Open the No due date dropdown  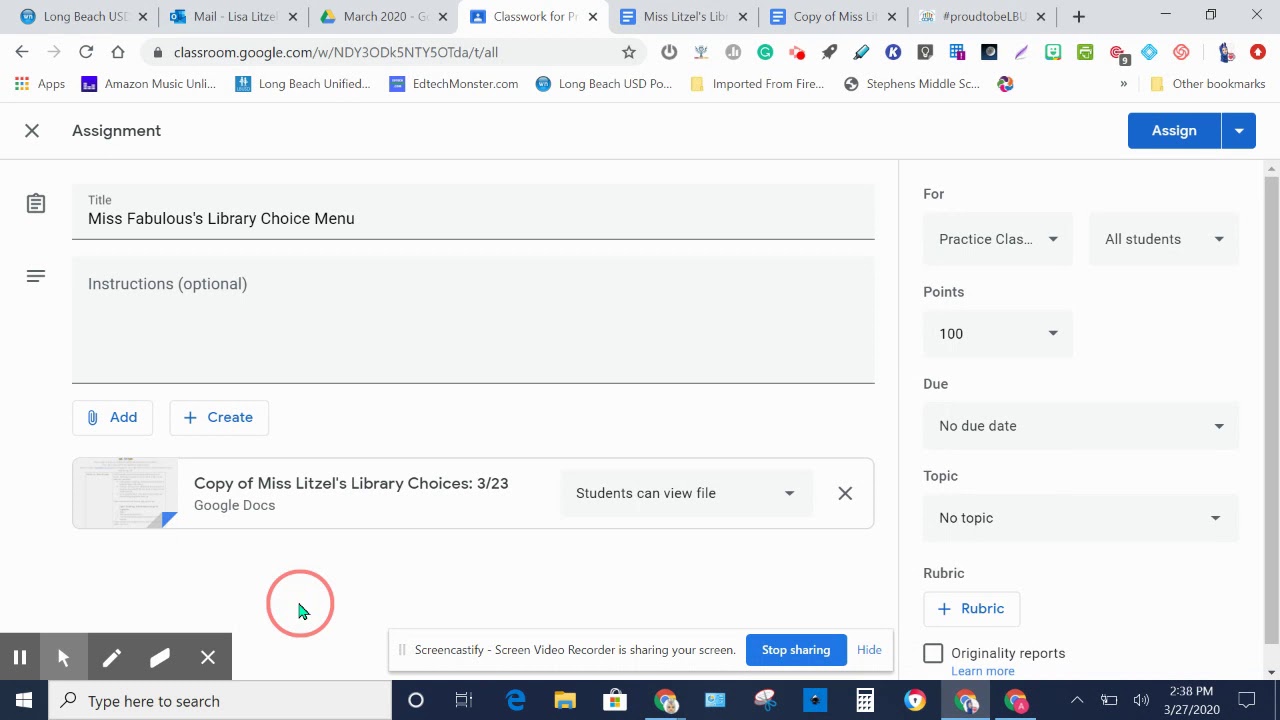[1081, 426]
